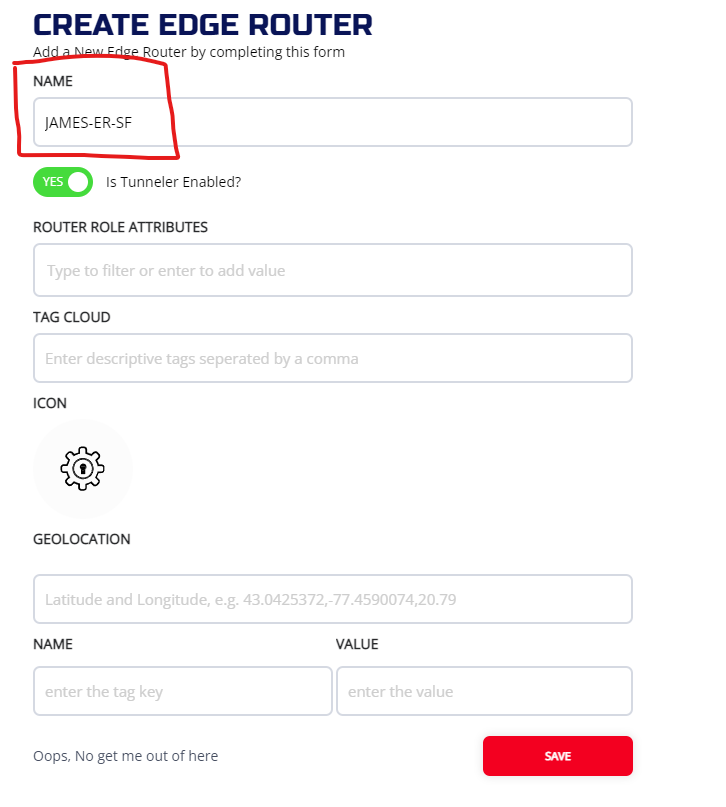This screenshot has width=726, height=807.
Task: Click the VALUE label above the value field
Action: point(357,644)
